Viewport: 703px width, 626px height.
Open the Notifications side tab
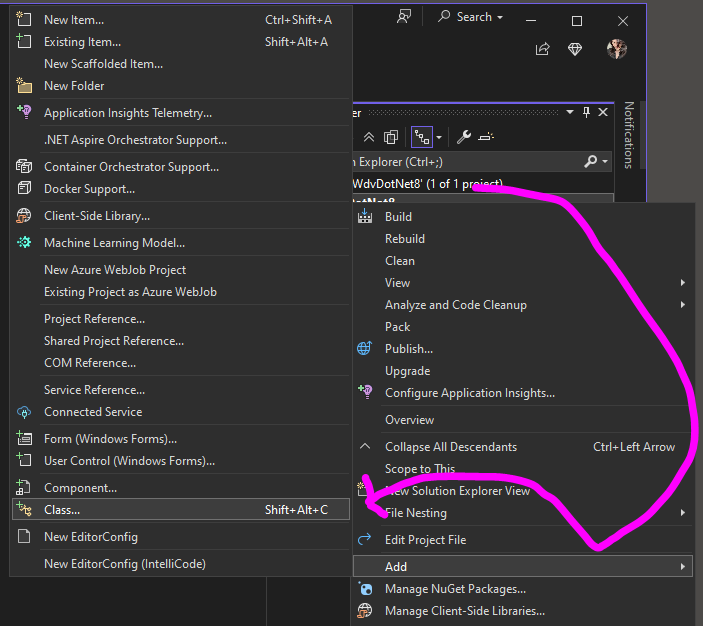coord(629,135)
